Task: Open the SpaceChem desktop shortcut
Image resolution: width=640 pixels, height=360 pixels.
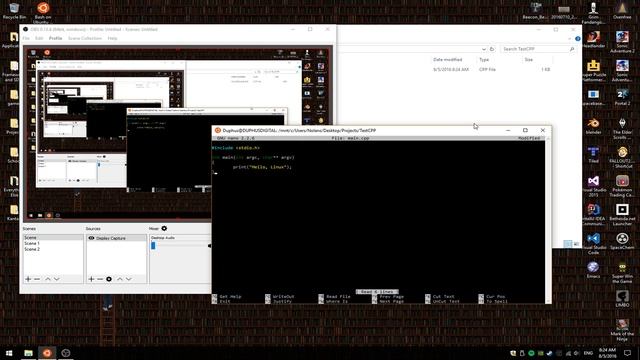Action: tap(622, 241)
